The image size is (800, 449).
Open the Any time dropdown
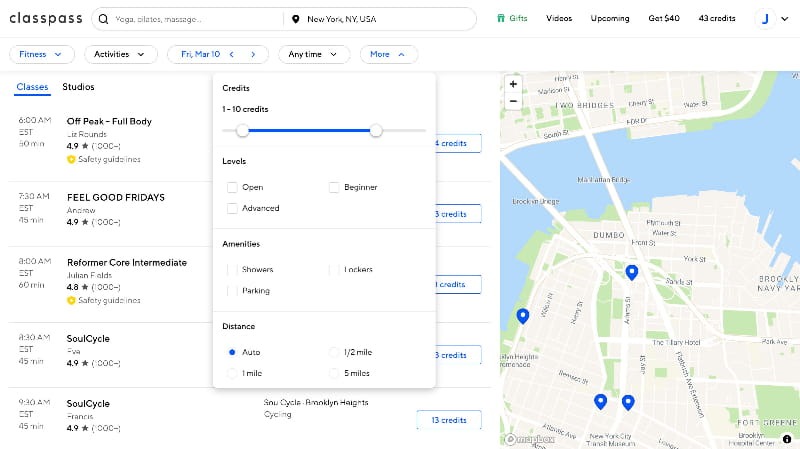[313, 54]
